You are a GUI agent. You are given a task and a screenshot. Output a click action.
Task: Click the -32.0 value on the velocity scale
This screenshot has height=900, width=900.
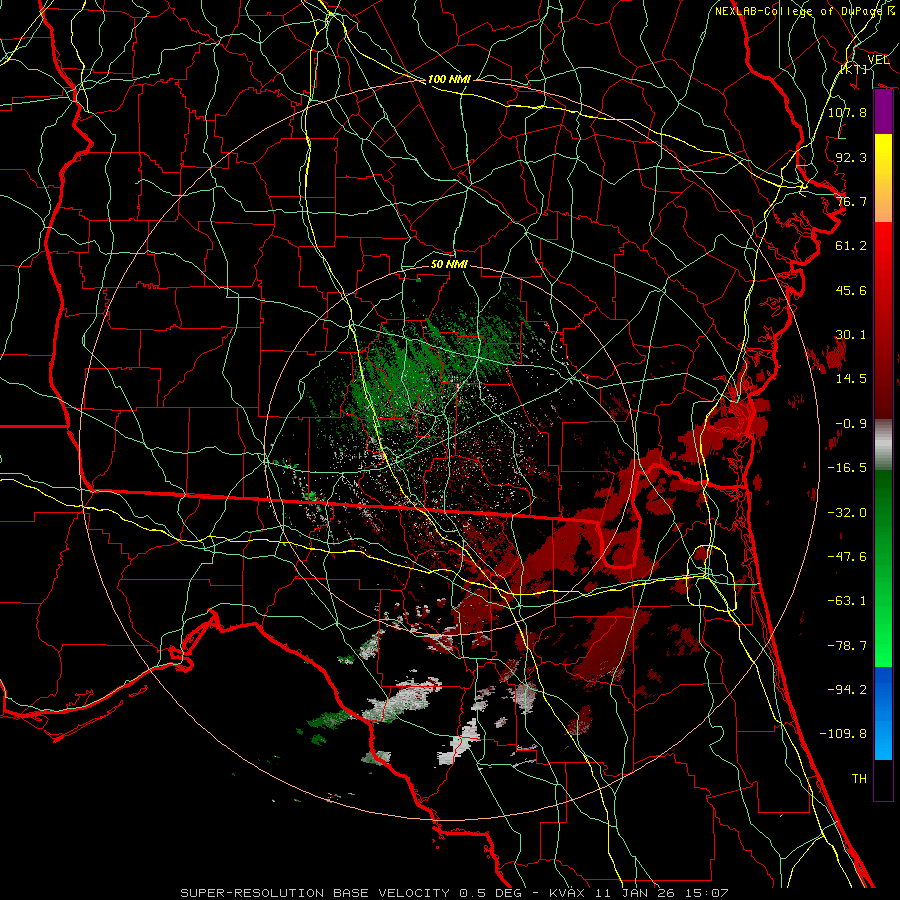click(847, 513)
